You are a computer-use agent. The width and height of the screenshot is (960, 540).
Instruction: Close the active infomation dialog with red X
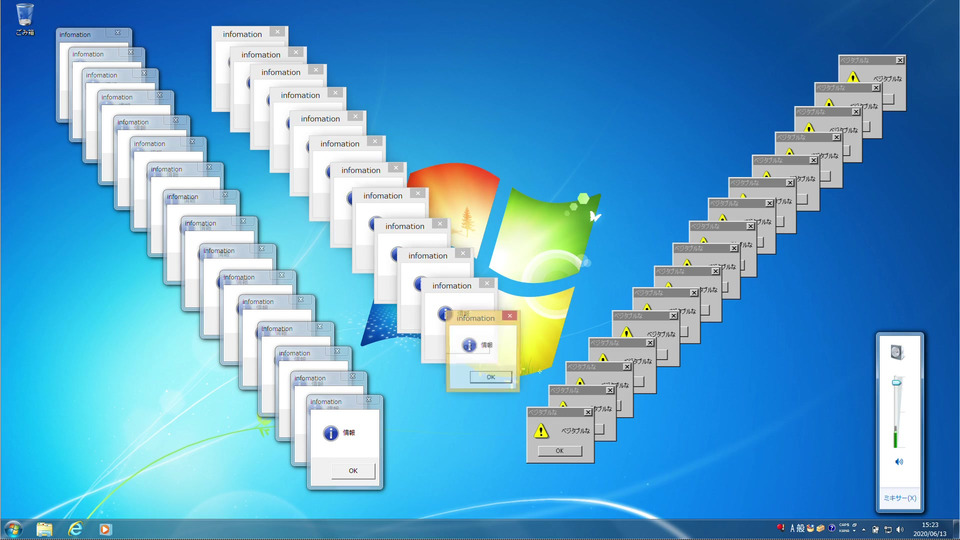[x=509, y=316]
